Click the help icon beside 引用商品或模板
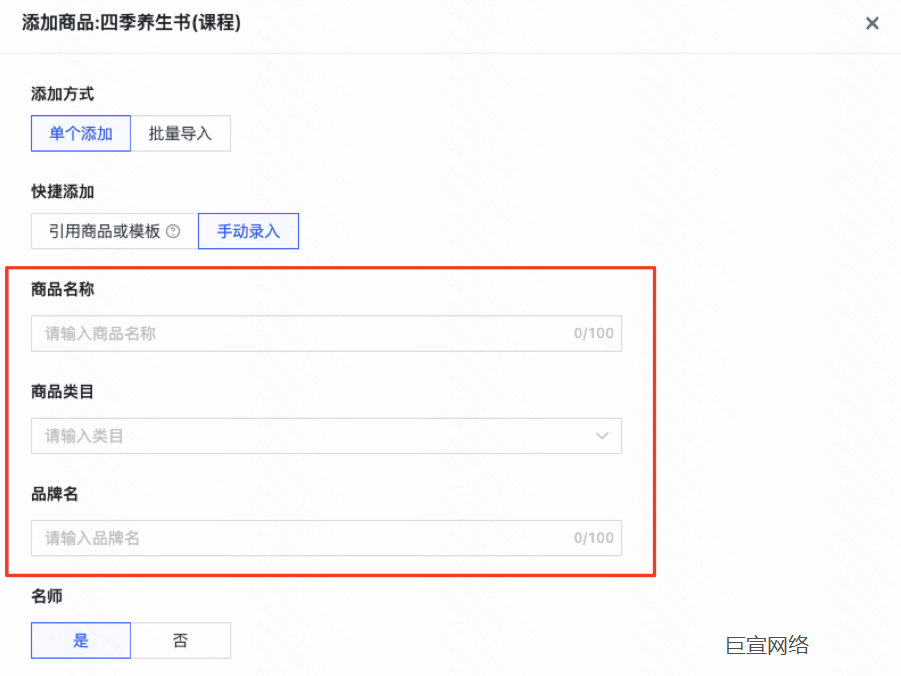This screenshot has width=901, height=676. [173, 232]
